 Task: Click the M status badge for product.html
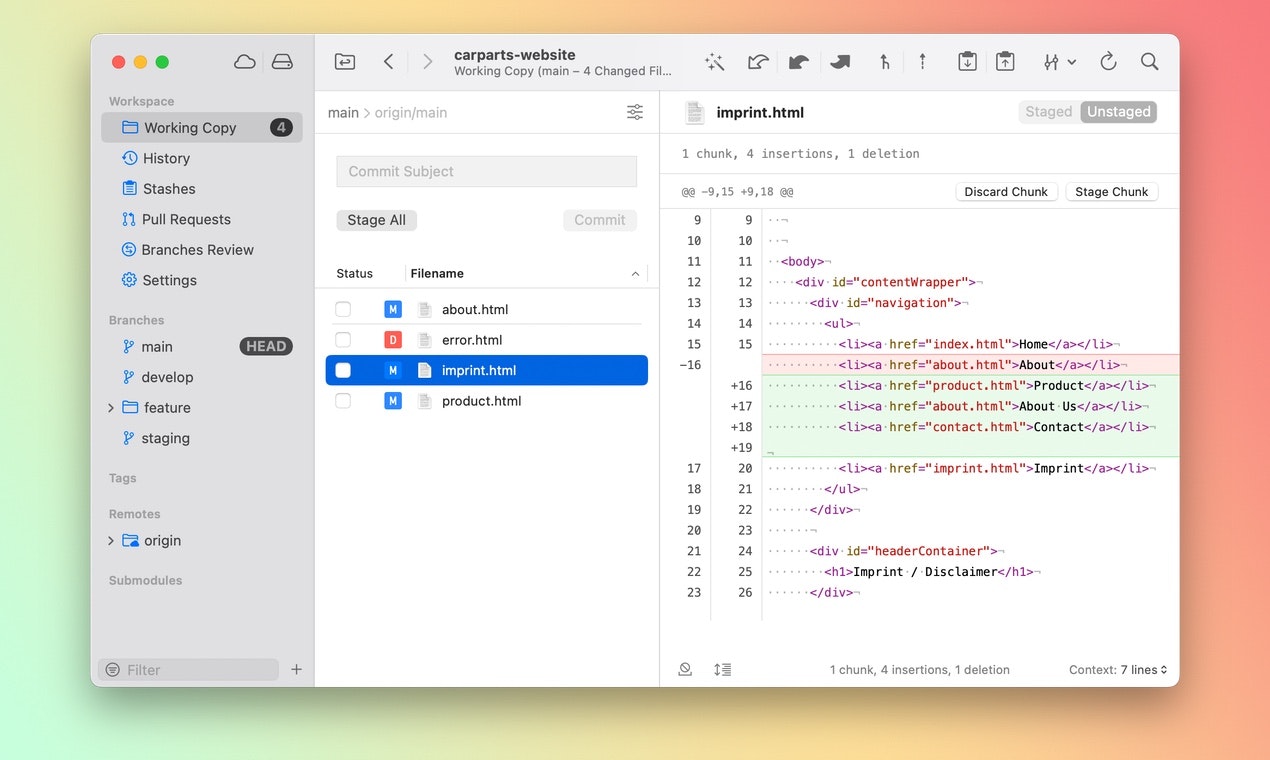pos(393,401)
